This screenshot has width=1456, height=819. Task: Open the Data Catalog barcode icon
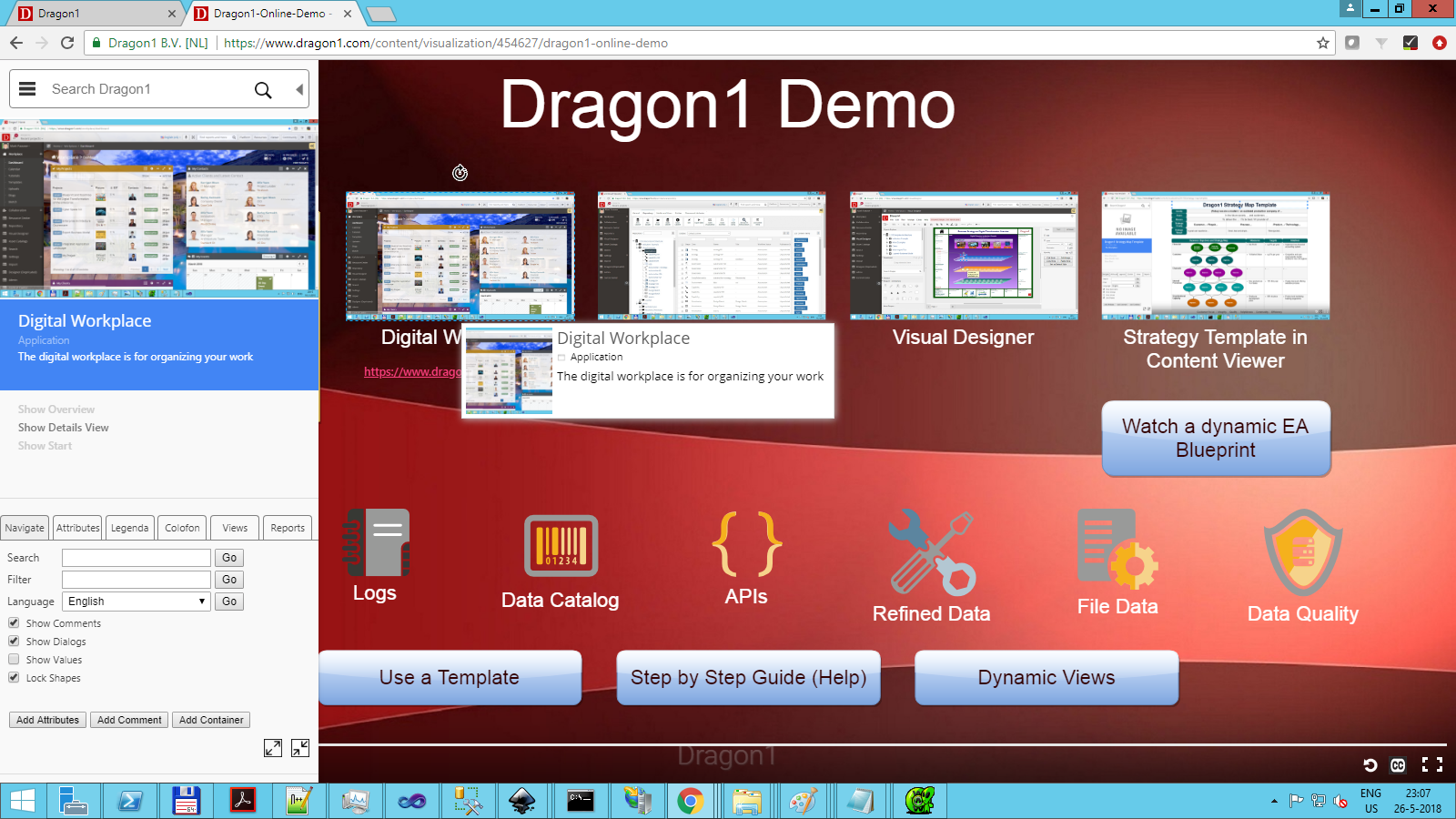tap(561, 546)
